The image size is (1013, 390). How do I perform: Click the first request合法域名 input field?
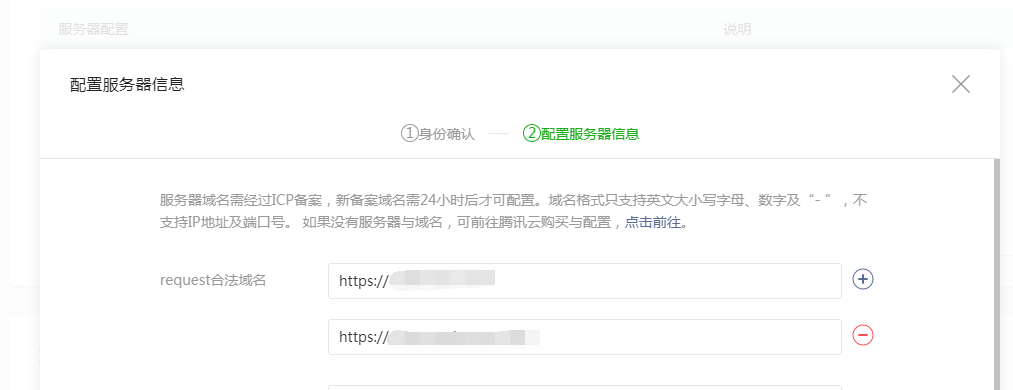pos(585,281)
